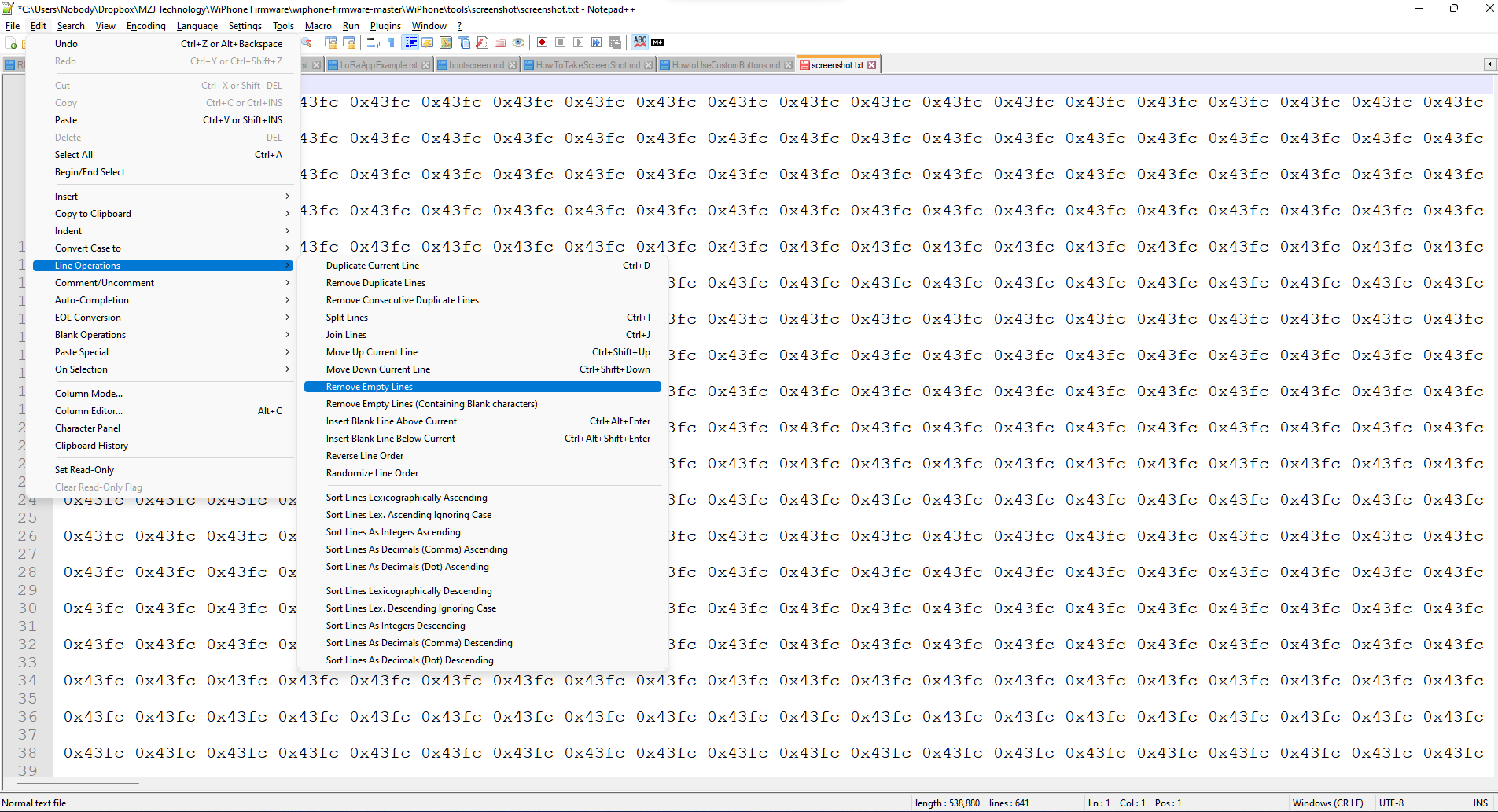Toggle the Indent Guide toolbar button
The width and height of the screenshot is (1498, 812).
coord(410,42)
